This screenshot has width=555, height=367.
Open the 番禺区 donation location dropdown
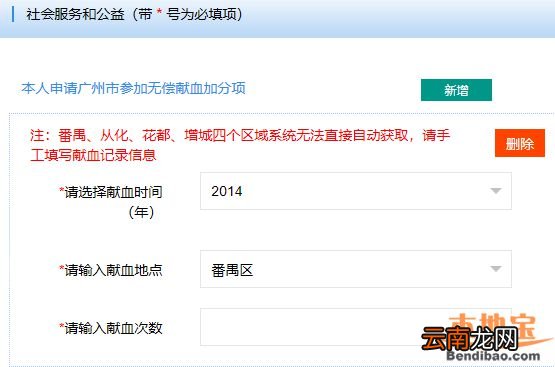356,269
